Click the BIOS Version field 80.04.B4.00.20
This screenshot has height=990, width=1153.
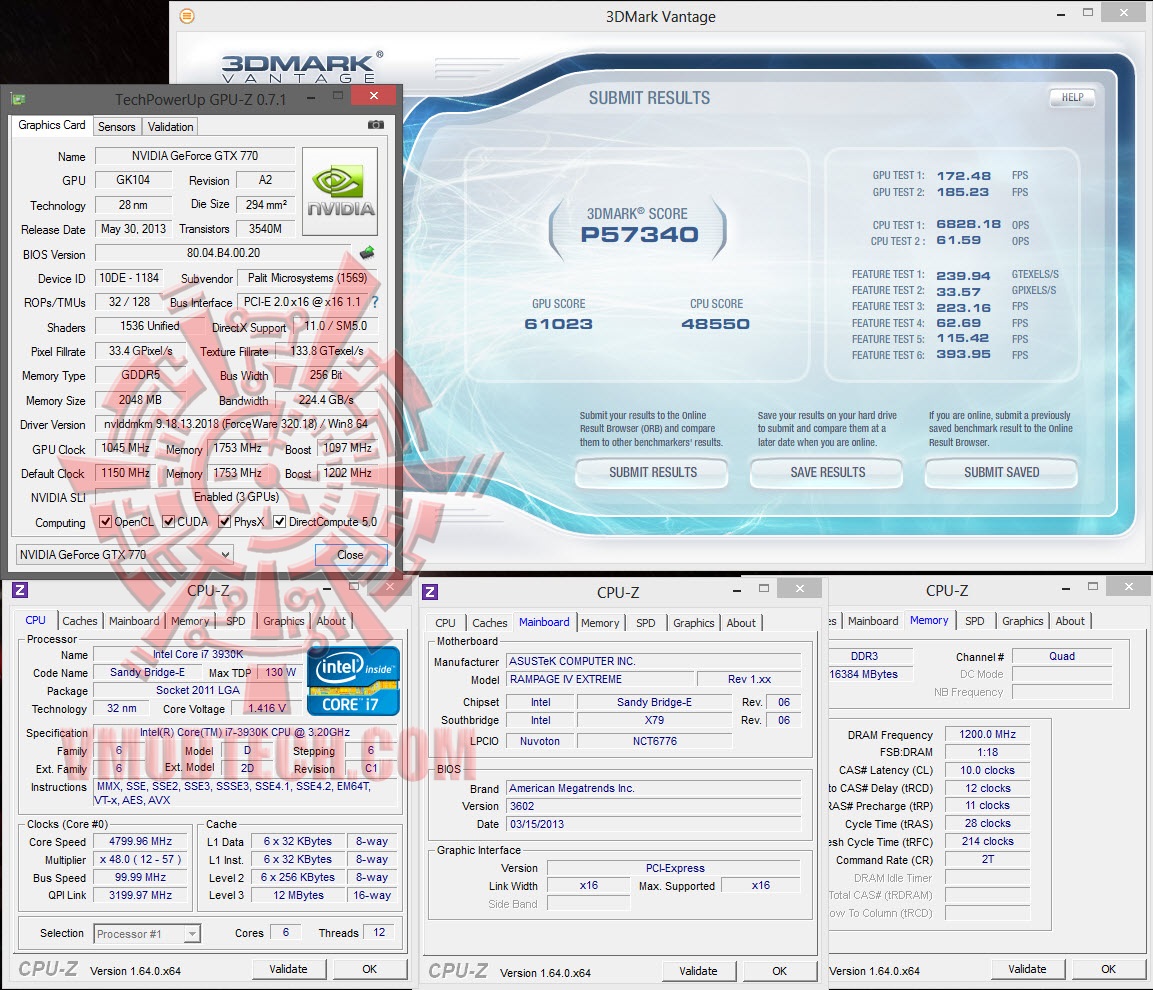[x=224, y=253]
